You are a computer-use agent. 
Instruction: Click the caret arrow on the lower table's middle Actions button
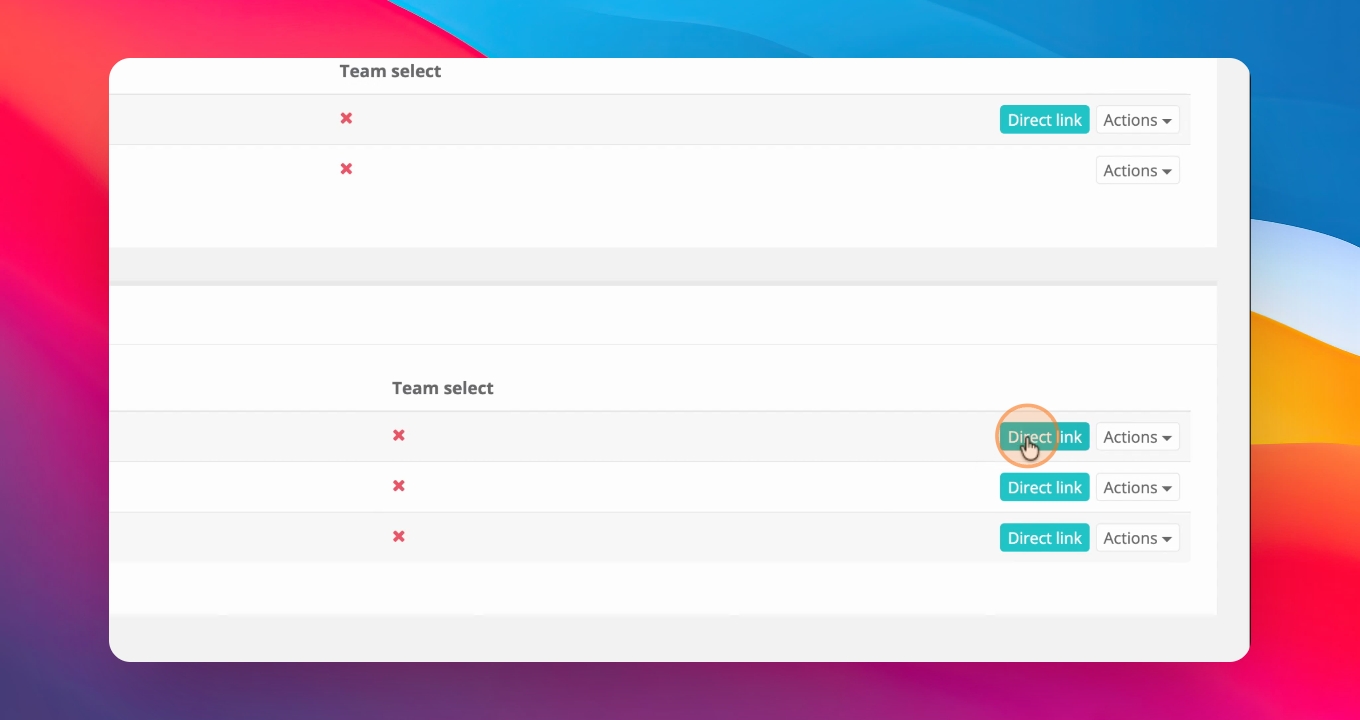click(x=1167, y=489)
